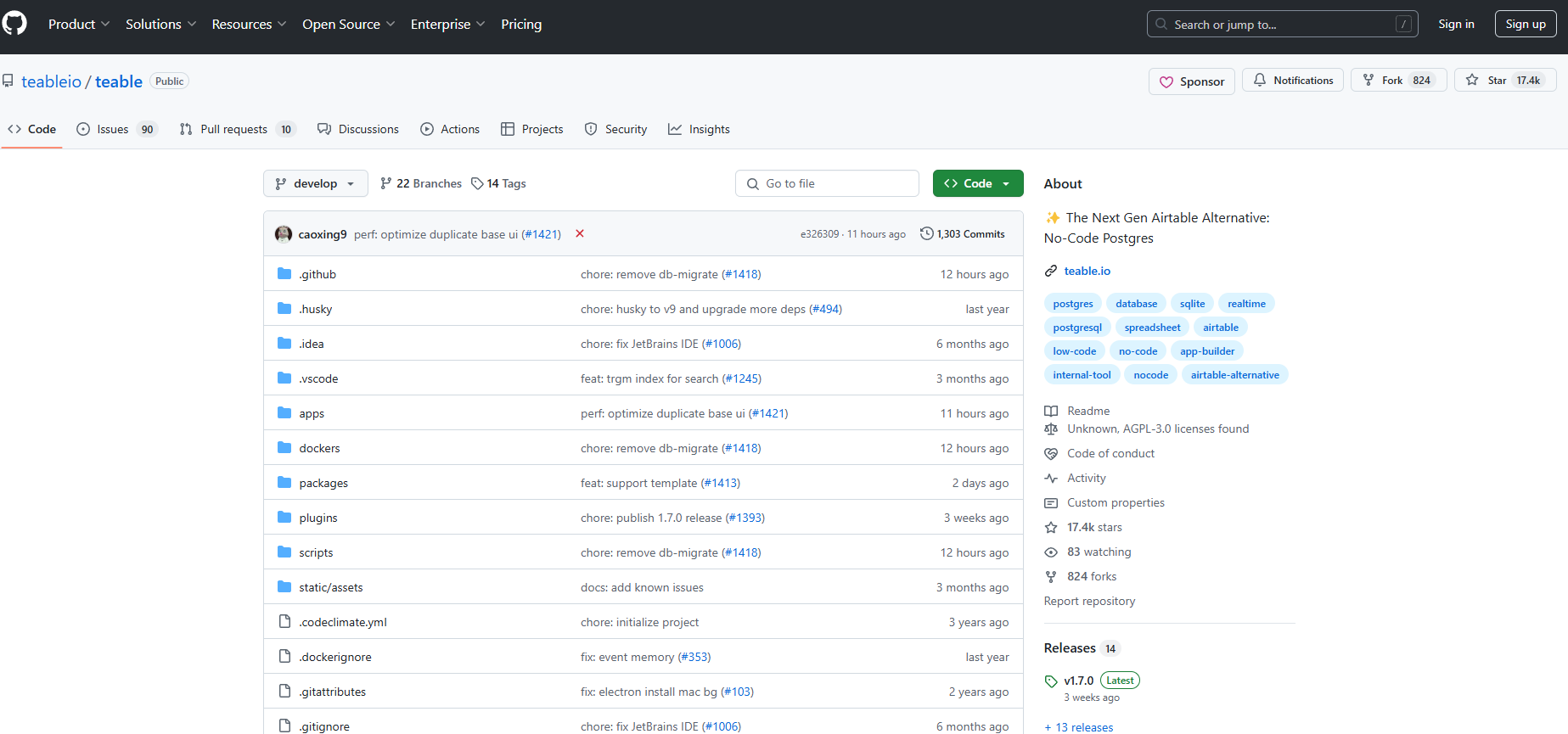This screenshot has width=1568, height=734.
Task: Click the repository icon before teableio
Action: pos(8,81)
